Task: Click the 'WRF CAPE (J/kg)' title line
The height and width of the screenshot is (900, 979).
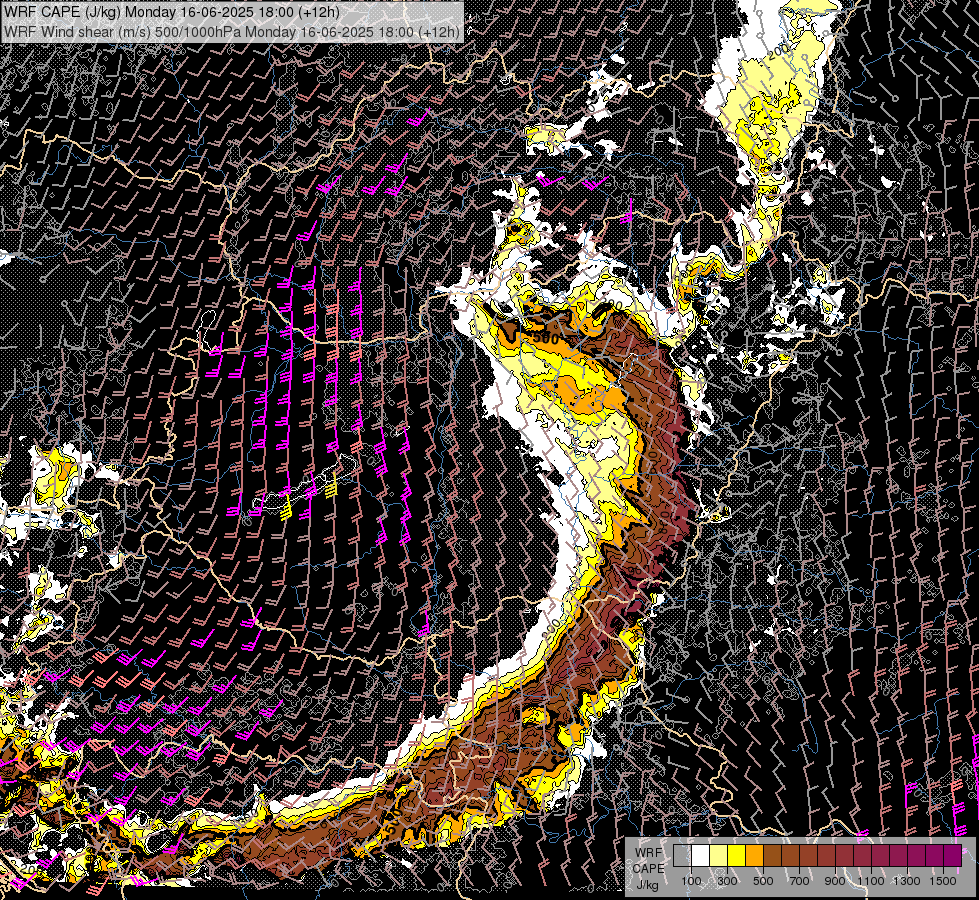Action: [x=172, y=12]
